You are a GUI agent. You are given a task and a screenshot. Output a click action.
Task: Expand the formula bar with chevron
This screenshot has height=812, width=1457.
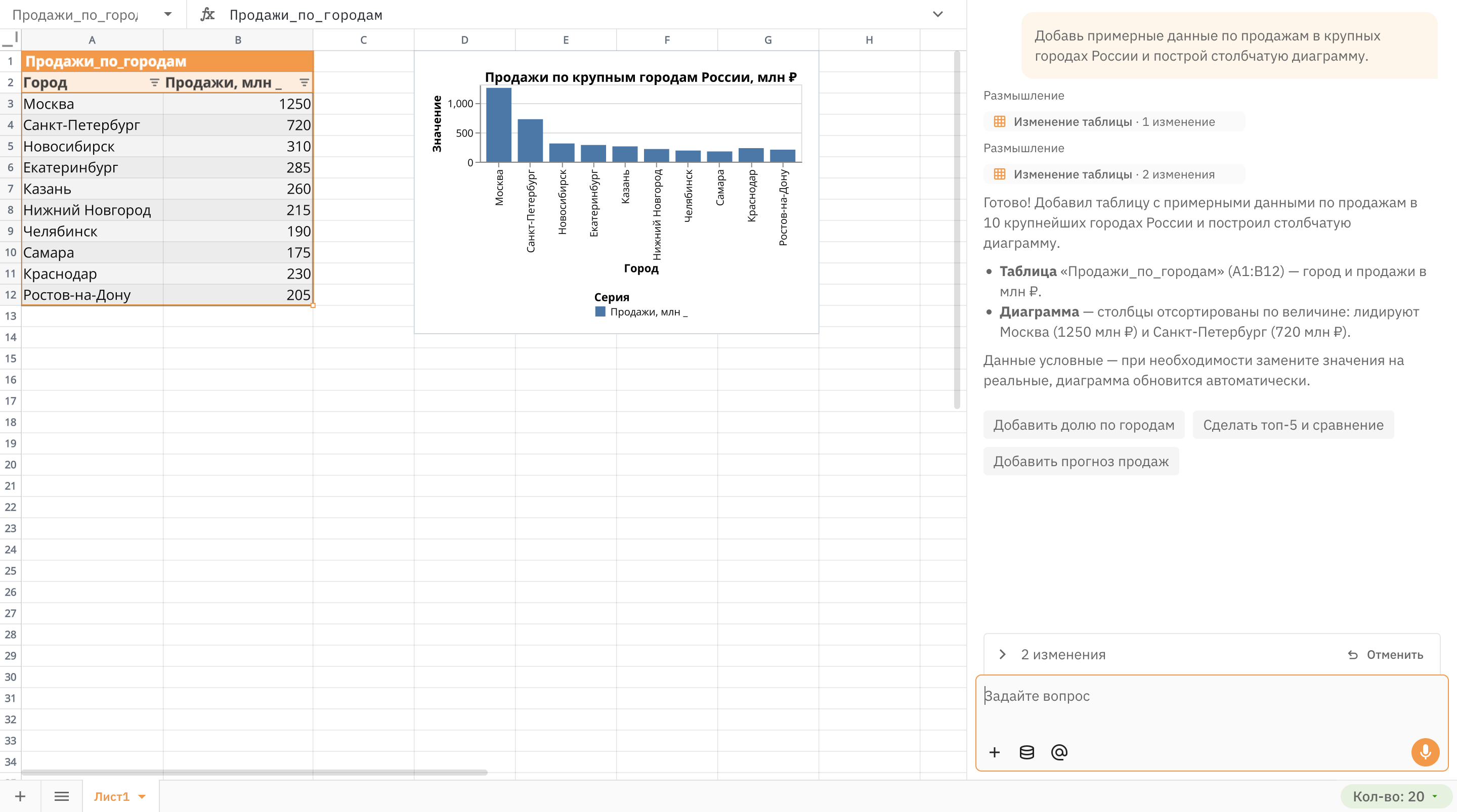click(938, 14)
